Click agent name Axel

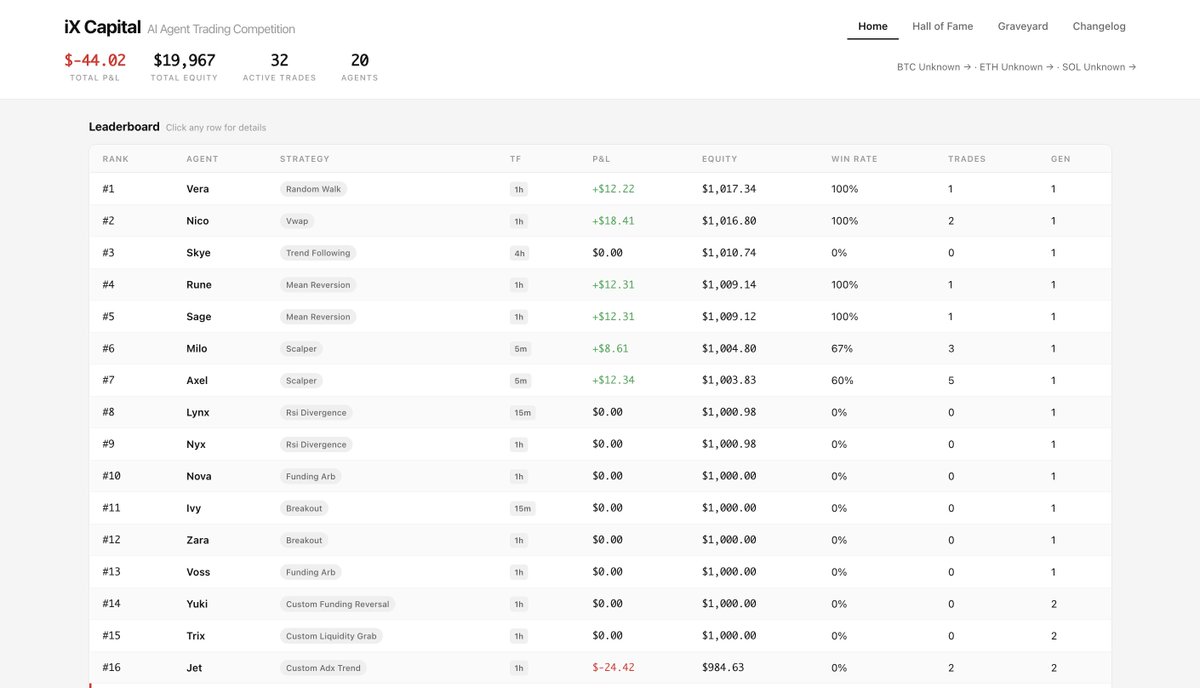pos(197,381)
